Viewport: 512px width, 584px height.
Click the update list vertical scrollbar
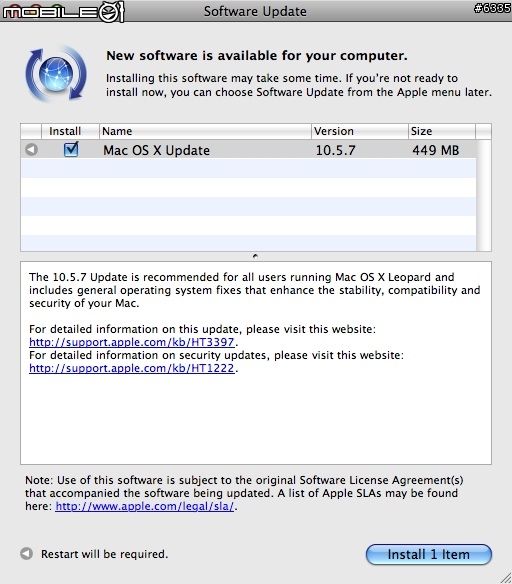tap(484, 195)
